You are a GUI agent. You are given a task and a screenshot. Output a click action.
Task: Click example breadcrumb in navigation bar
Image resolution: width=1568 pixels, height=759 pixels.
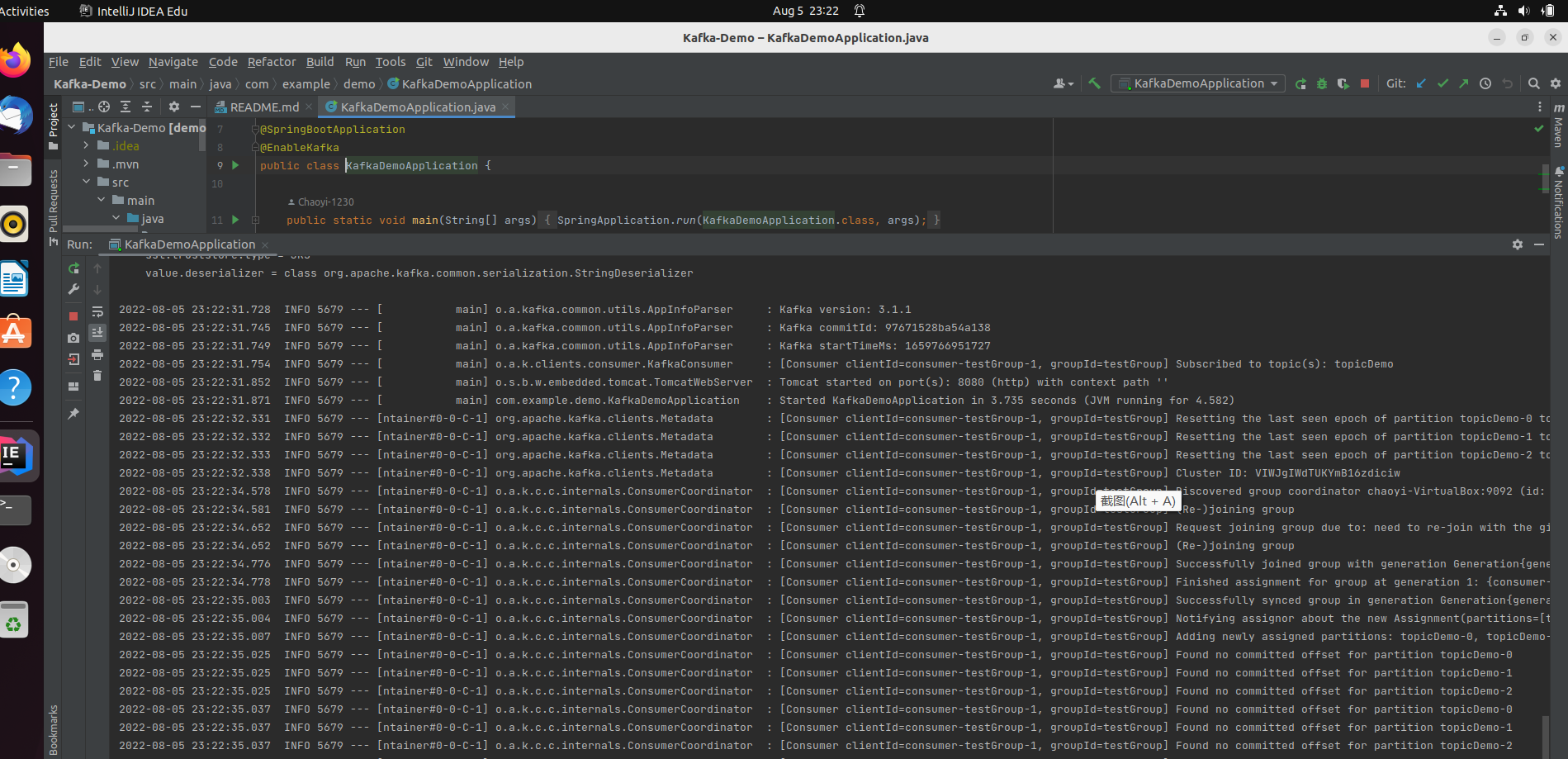(x=306, y=84)
